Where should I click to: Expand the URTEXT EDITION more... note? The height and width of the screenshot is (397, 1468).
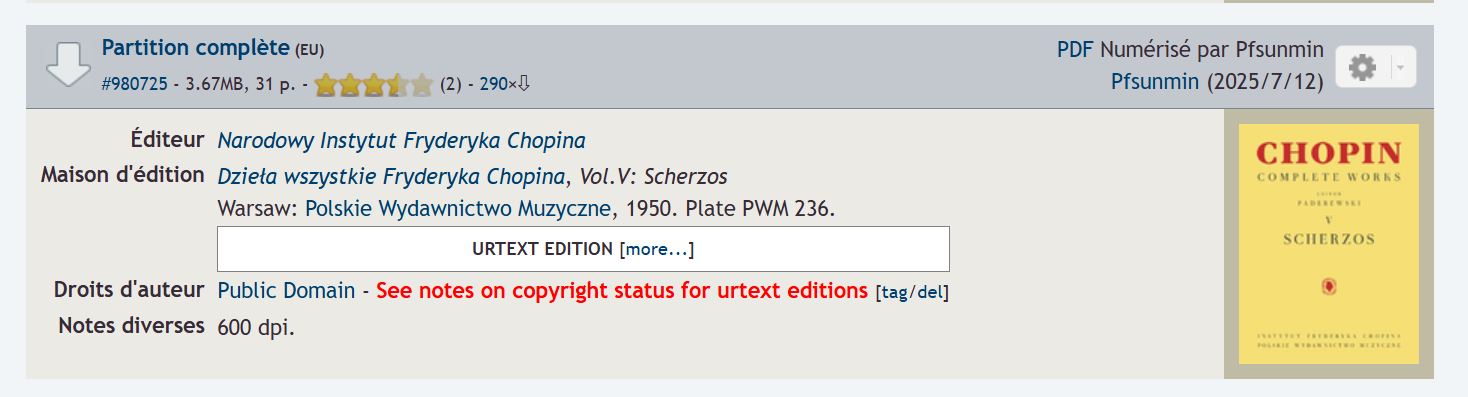coord(657,249)
